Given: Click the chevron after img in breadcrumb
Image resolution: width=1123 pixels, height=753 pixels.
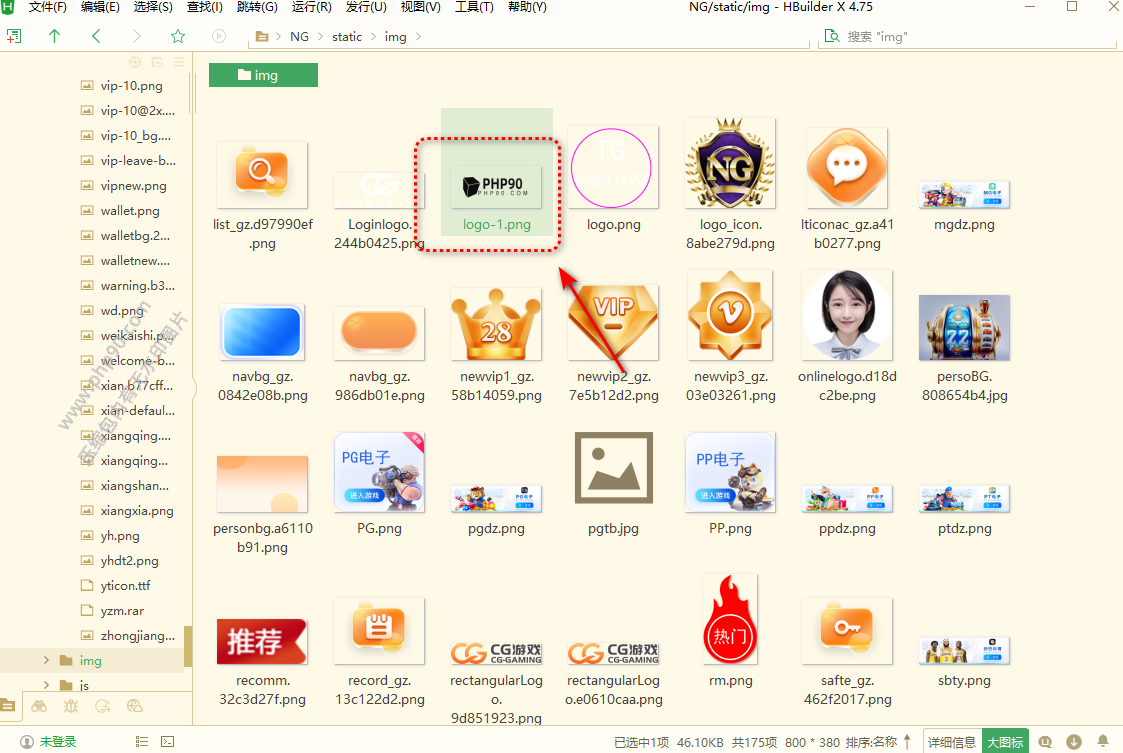Looking at the screenshot, I should pos(417,37).
